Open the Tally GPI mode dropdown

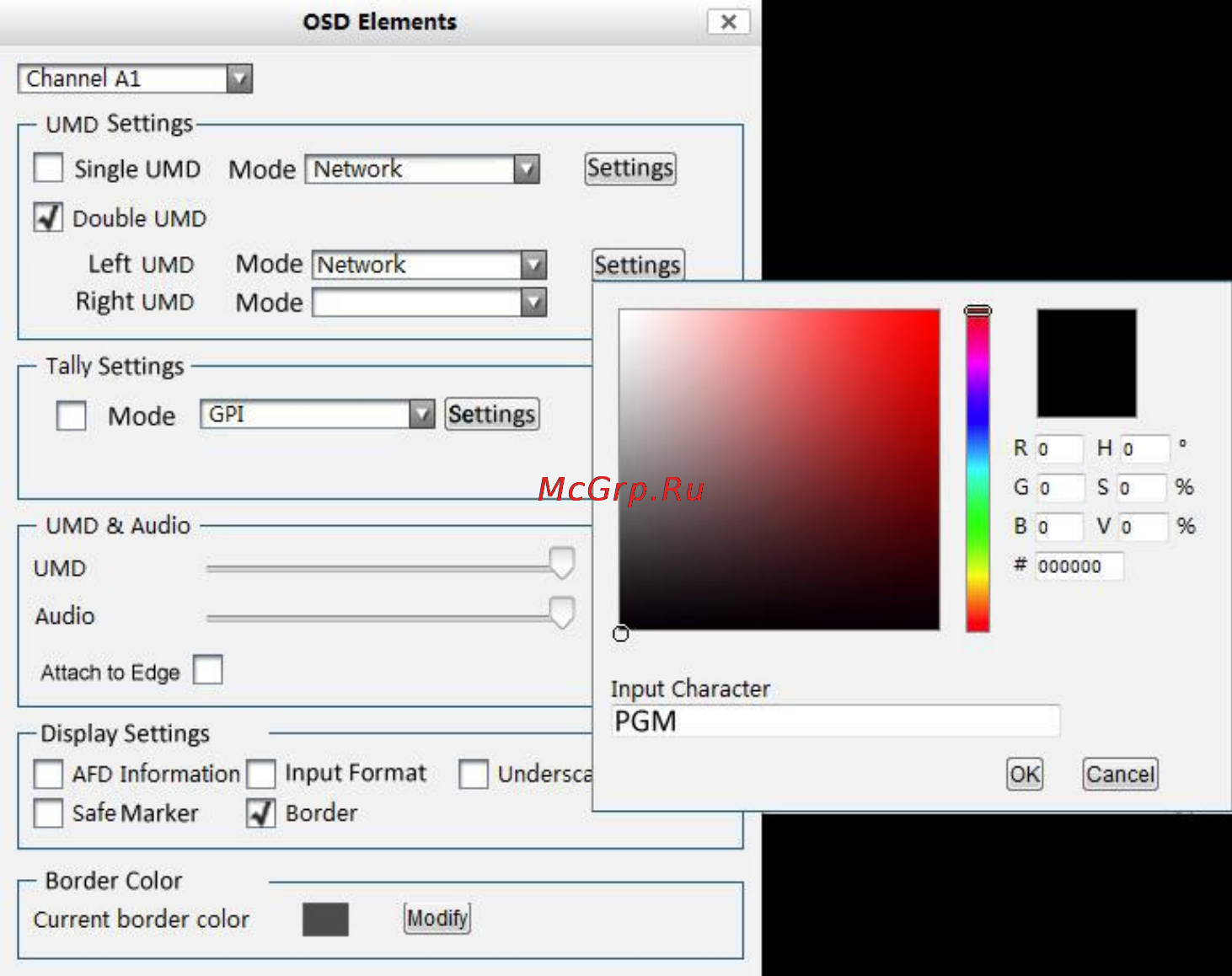click(317, 414)
